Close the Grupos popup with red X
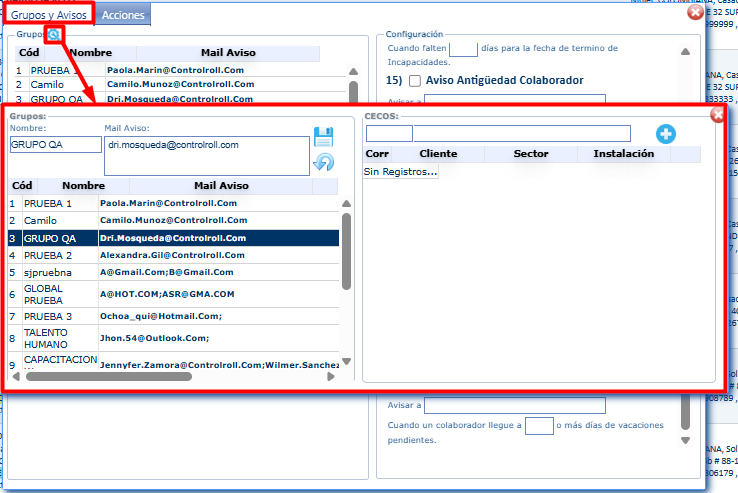 pyautogui.click(x=717, y=115)
